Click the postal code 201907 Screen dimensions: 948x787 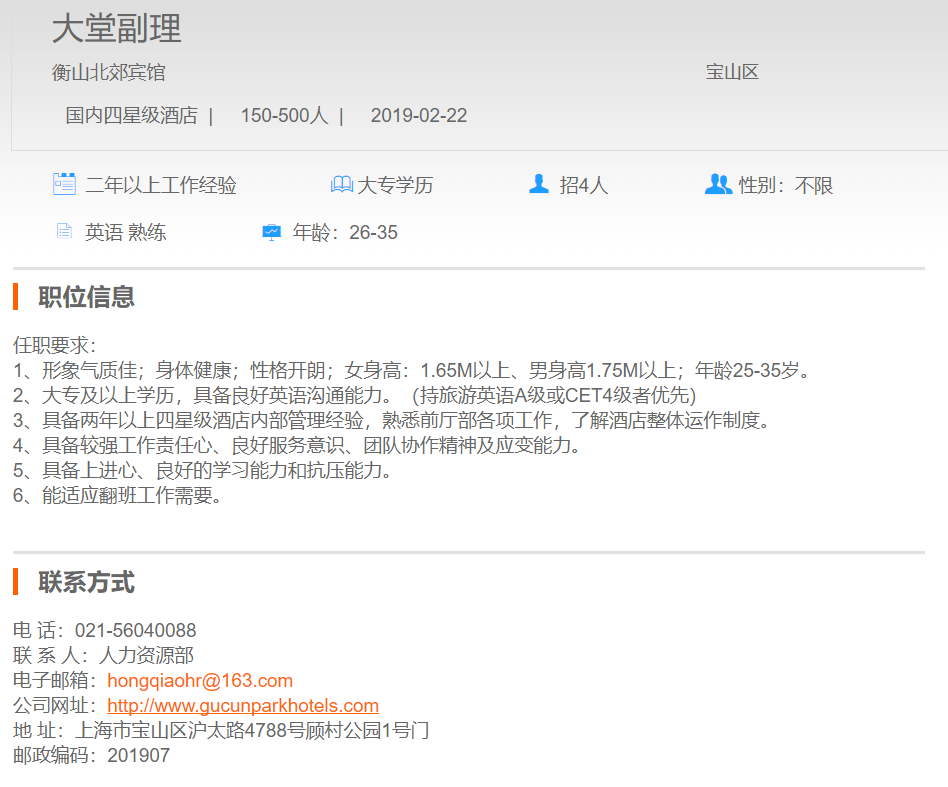click(x=138, y=756)
